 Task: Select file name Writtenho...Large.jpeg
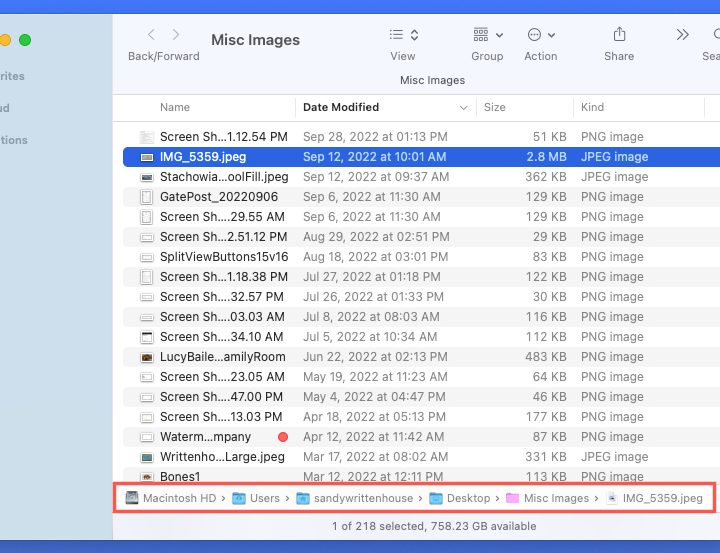pyautogui.click(x=222, y=457)
